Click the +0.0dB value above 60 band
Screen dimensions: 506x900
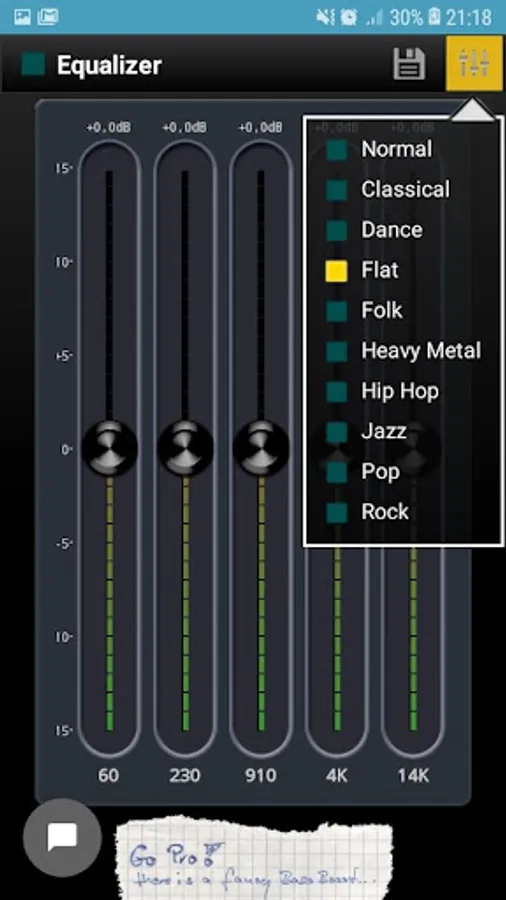[108, 127]
